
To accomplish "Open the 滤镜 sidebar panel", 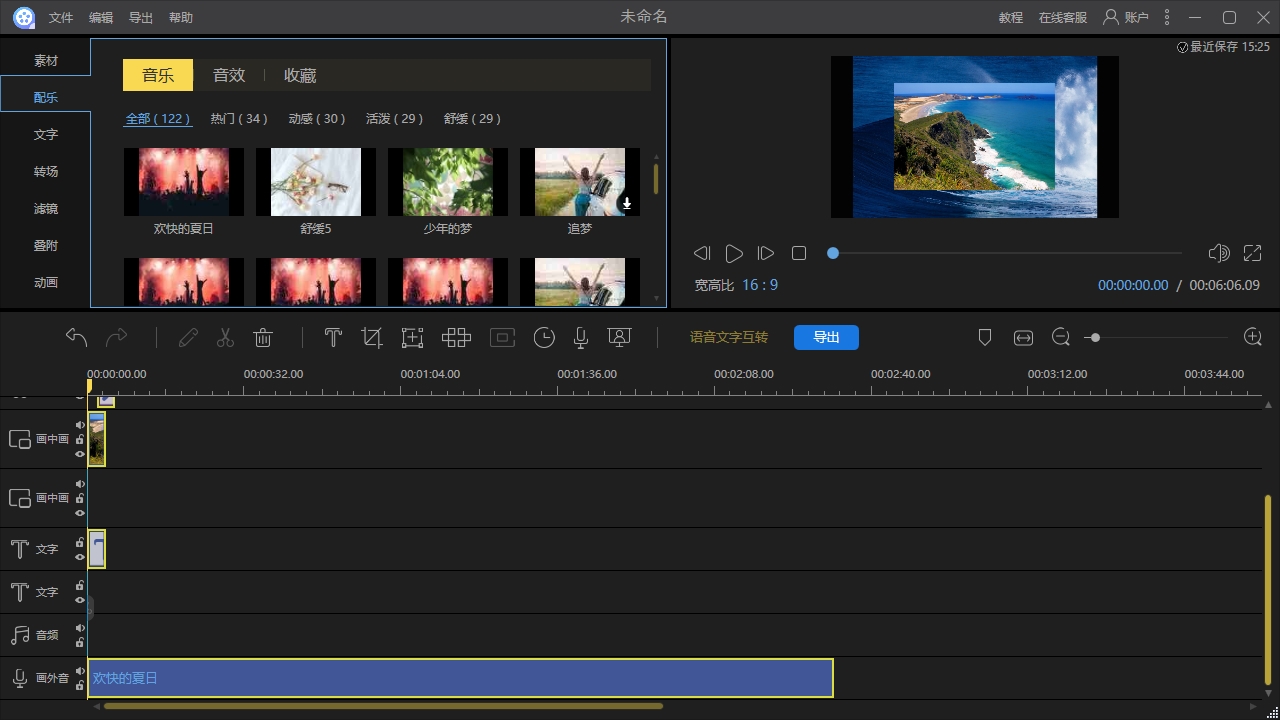I will 46,208.
